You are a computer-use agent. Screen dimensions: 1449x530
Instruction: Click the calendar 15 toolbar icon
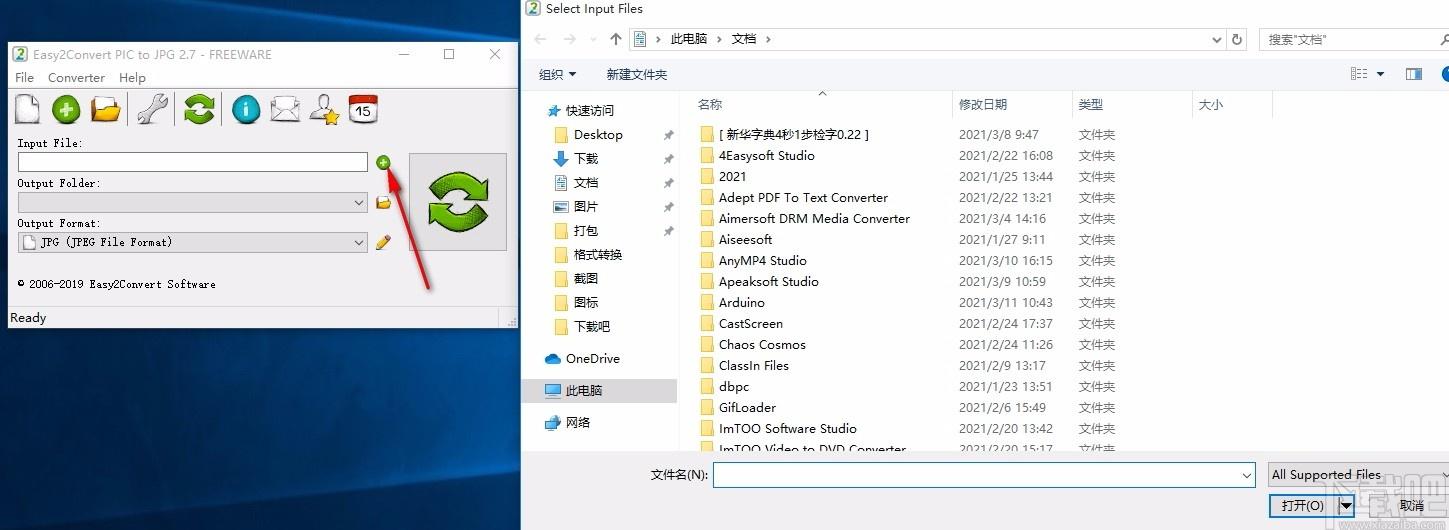point(362,108)
